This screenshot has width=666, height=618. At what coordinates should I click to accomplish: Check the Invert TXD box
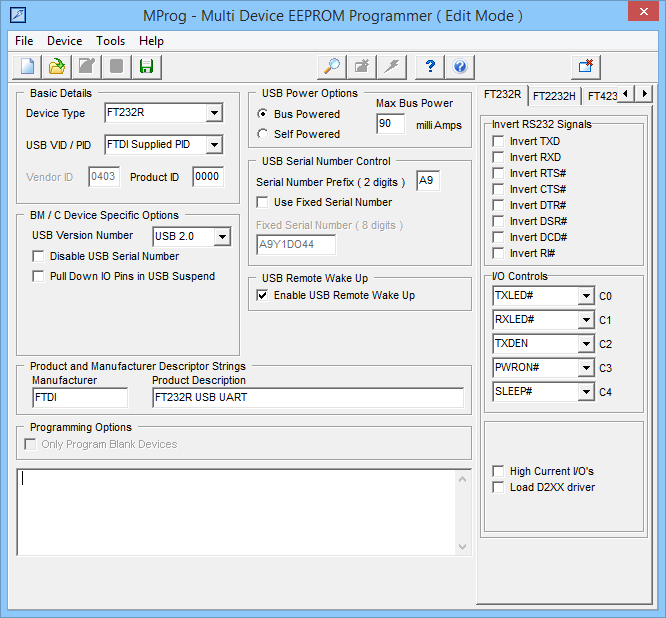tap(498, 141)
